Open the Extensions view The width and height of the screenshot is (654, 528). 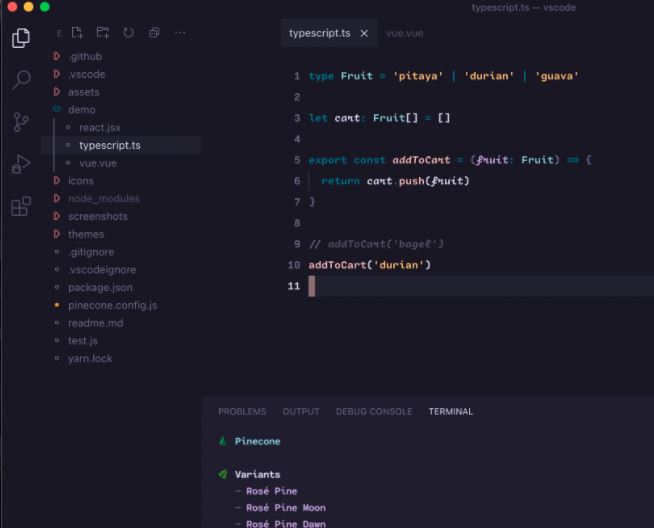[x=21, y=206]
